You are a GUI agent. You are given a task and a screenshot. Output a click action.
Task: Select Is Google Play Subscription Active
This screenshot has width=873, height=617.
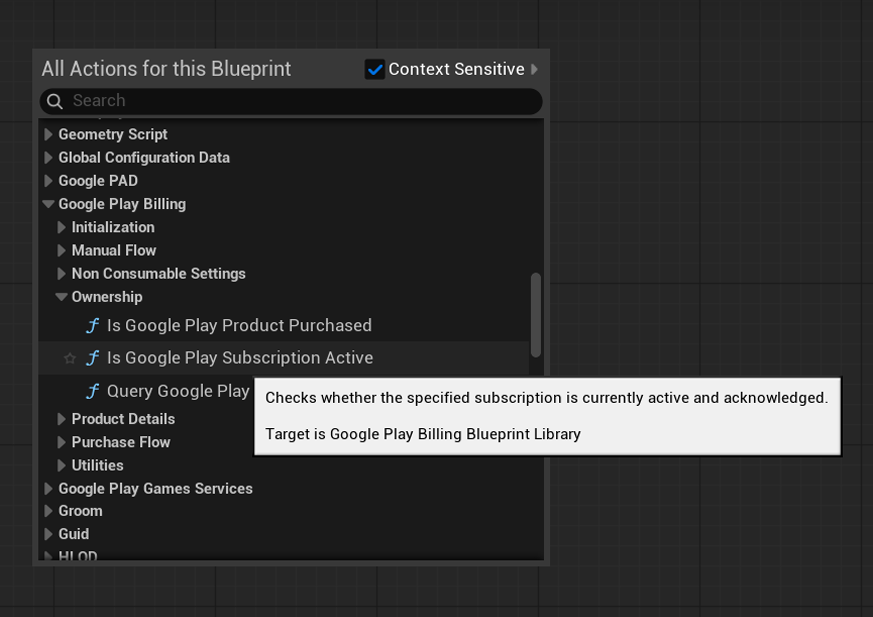point(283,358)
